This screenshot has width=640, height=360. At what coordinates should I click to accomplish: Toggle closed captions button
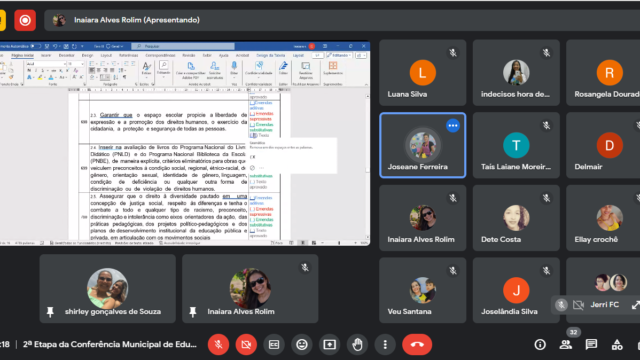(x=274, y=344)
